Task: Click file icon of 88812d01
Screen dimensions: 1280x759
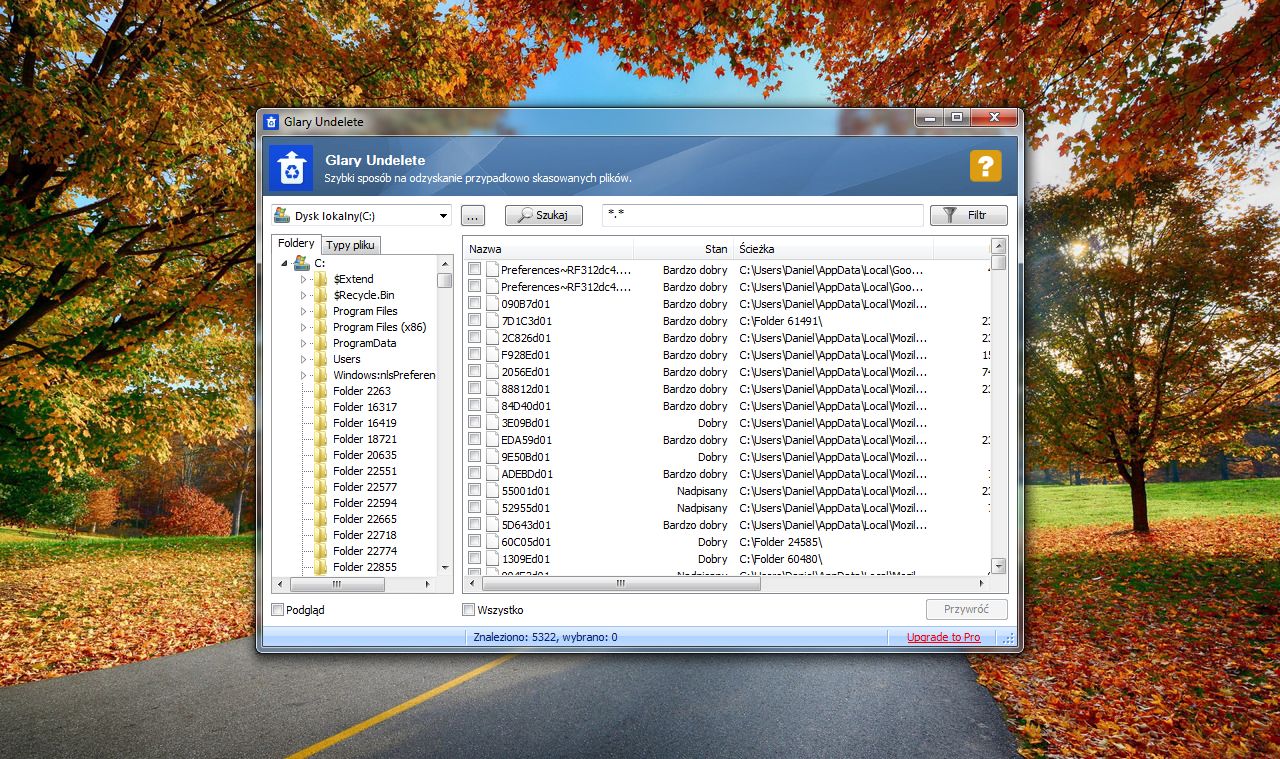Action: click(x=491, y=389)
